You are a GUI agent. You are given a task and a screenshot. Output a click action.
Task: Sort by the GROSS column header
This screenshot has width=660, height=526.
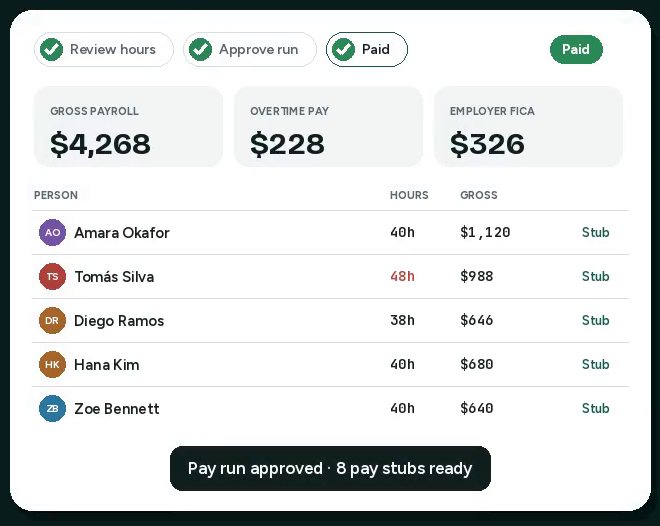(479, 195)
